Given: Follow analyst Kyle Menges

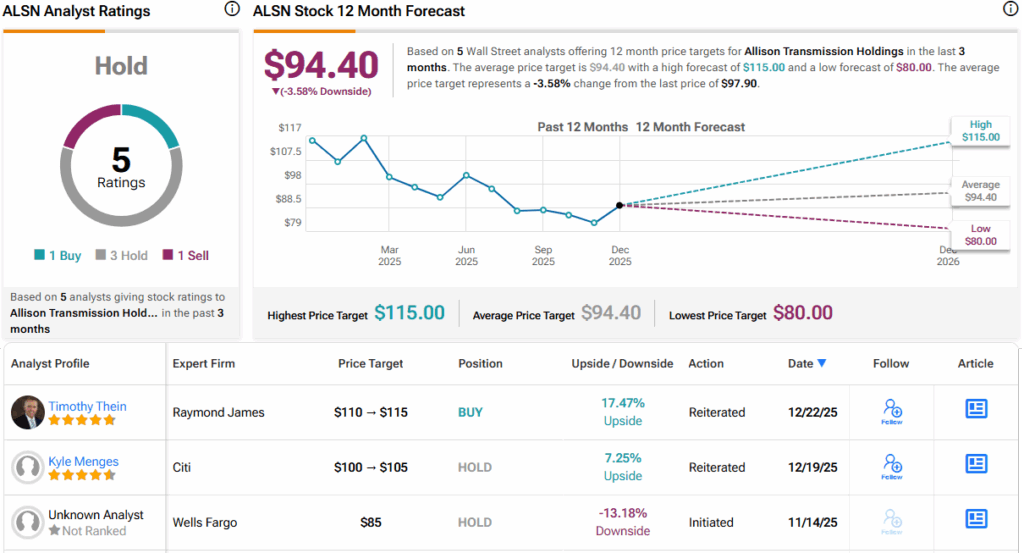Looking at the screenshot, I should [x=892, y=466].
